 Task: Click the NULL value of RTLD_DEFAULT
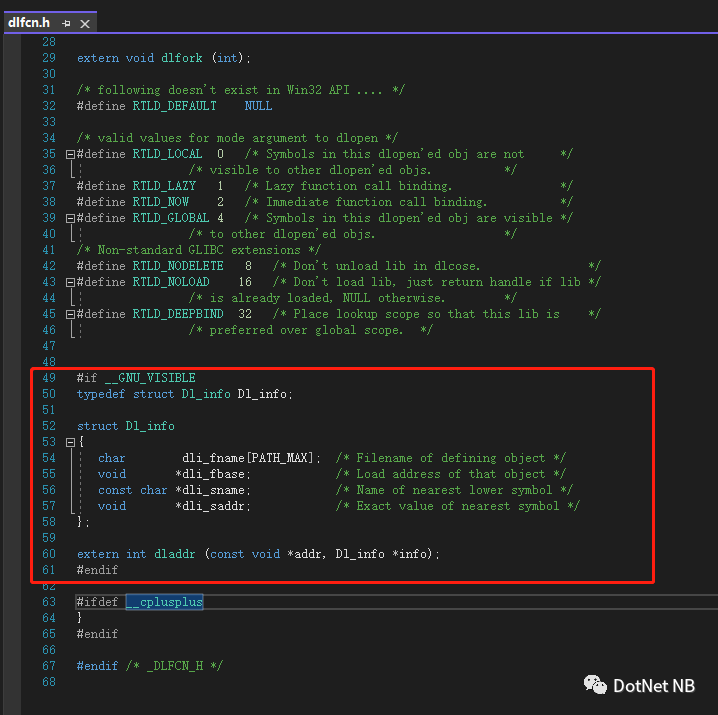pos(258,106)
